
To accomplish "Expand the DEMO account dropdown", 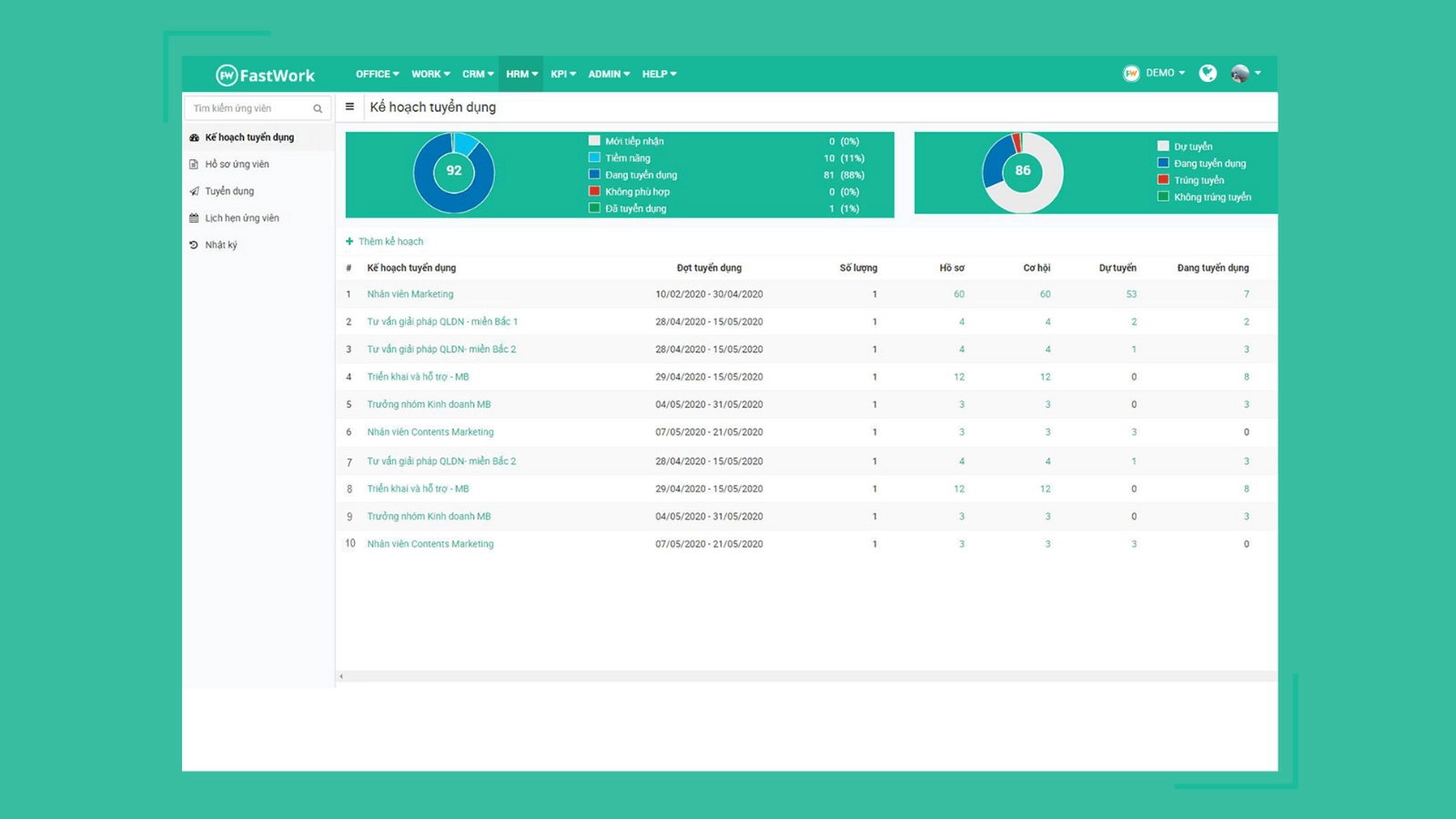I will pyautogui.click(x=1165, y=73).
